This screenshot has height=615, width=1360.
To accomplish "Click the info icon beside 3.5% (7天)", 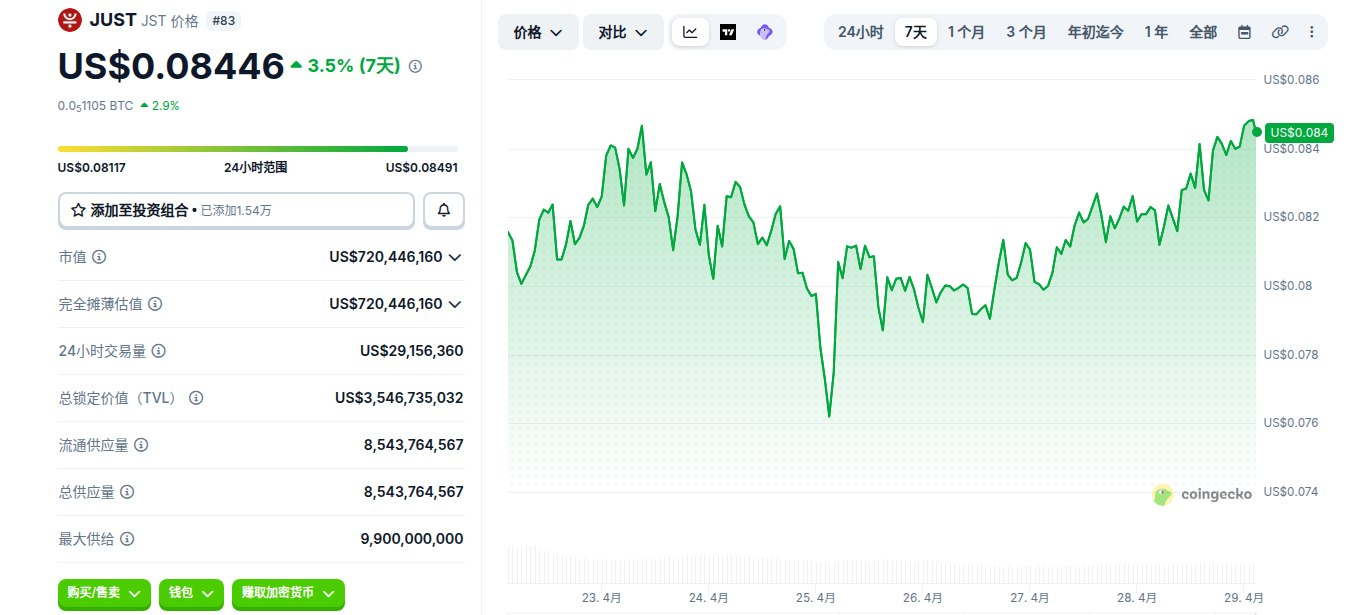I will click(x=416, y=66).
